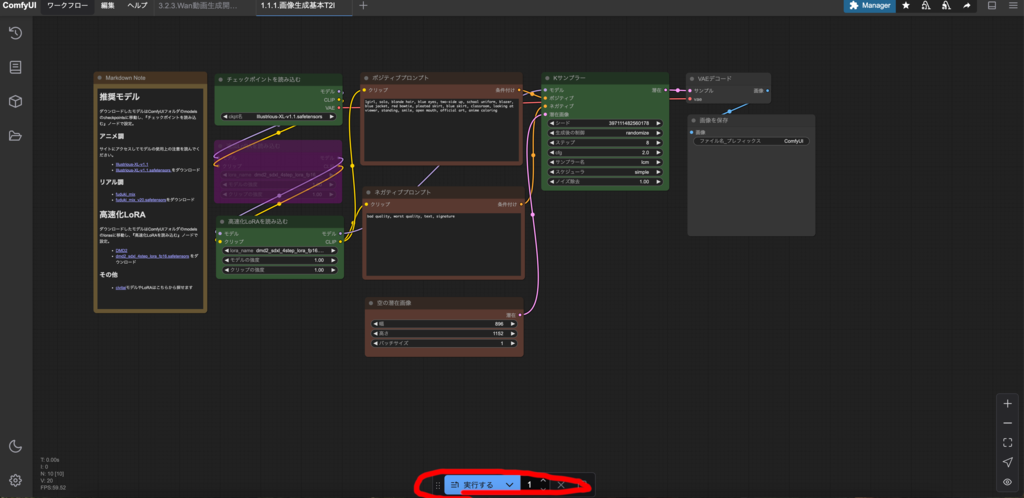The height and width of the screenshot is (498, 1024).
Task: Open the ワークフロー menu
Action: click(x=67, y=6)
